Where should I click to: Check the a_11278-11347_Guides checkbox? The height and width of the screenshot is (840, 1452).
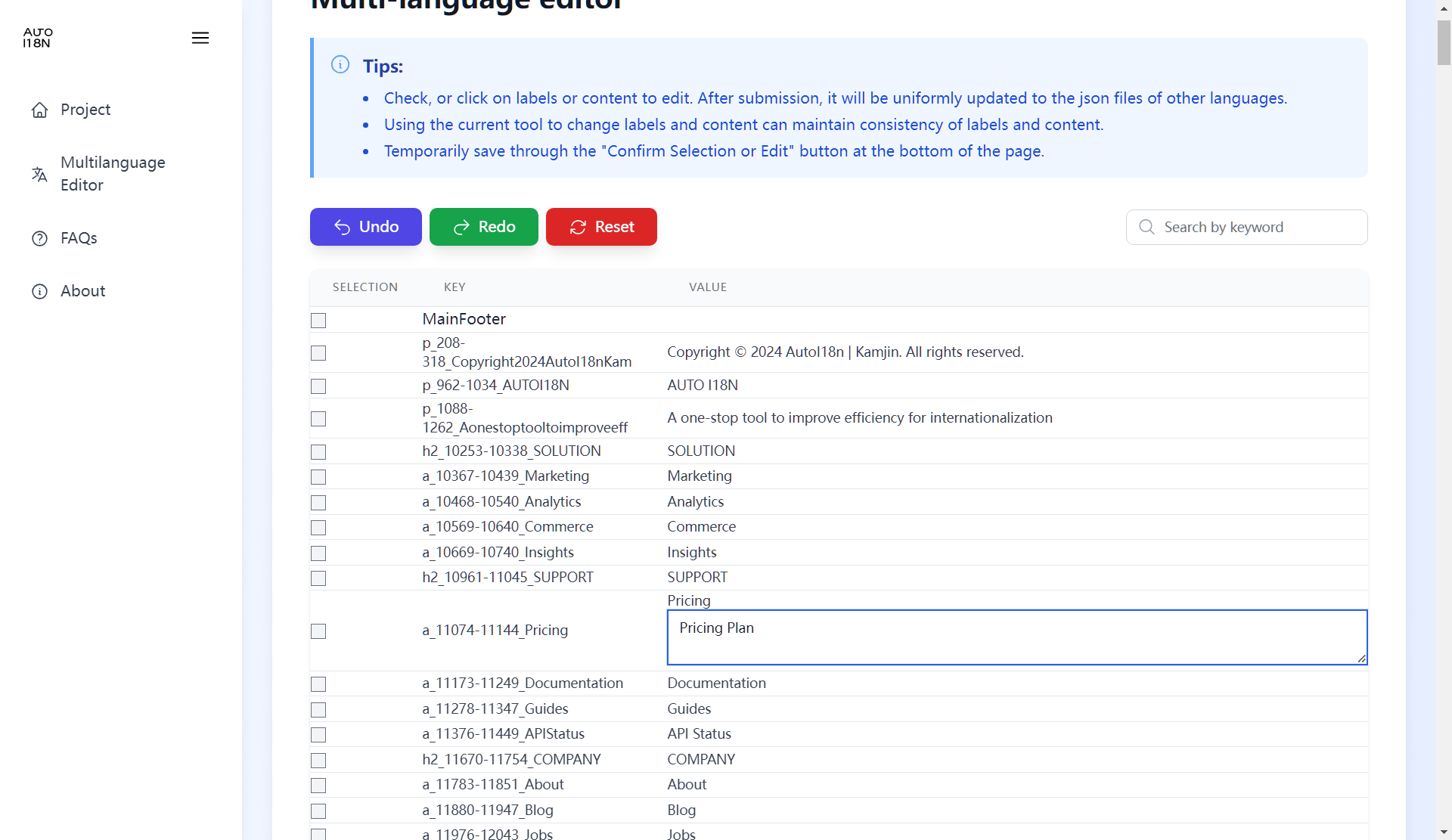click(x=318, y=710)
